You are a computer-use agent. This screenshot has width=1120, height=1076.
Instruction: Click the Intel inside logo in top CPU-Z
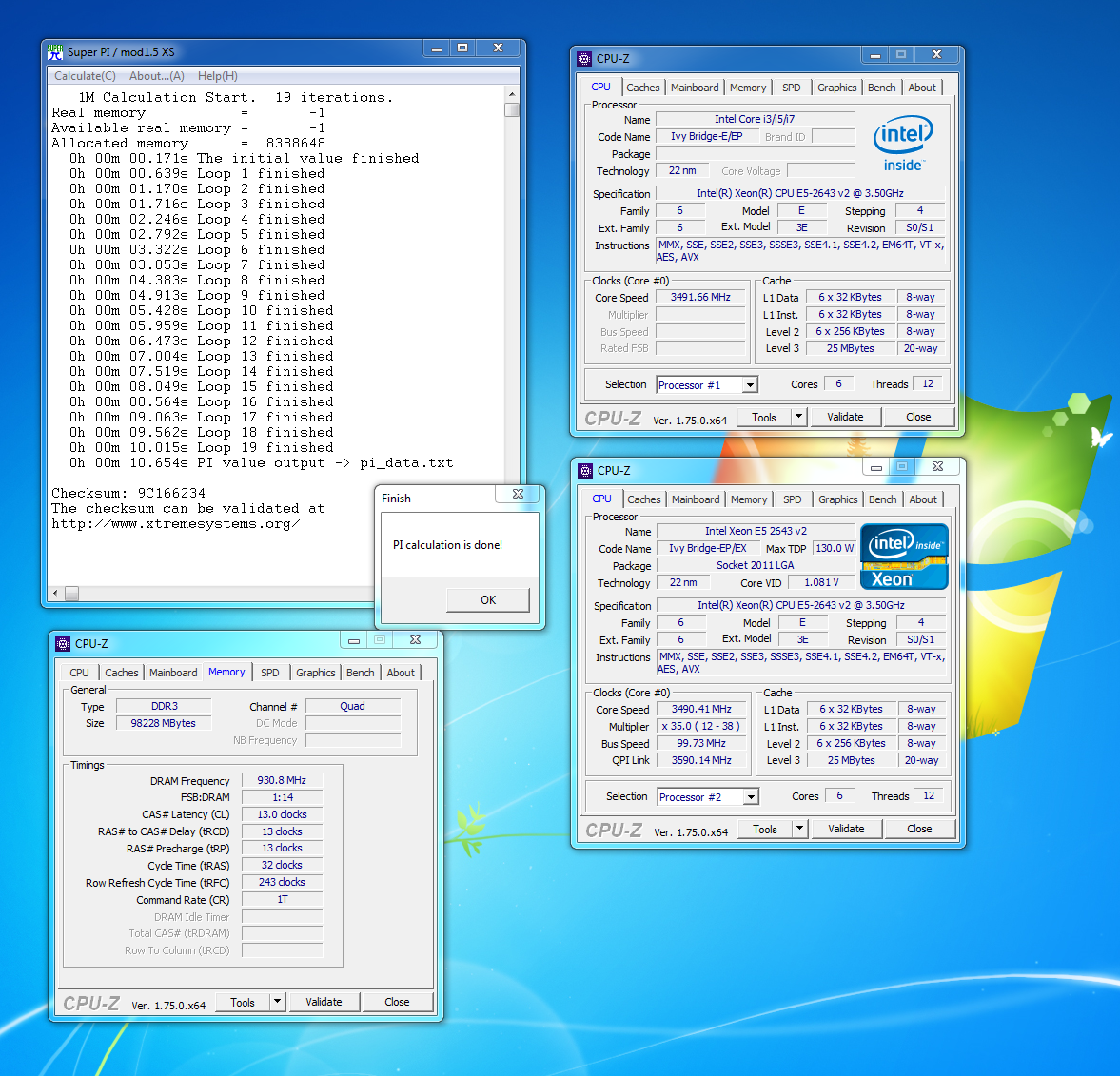coord(903,145)
